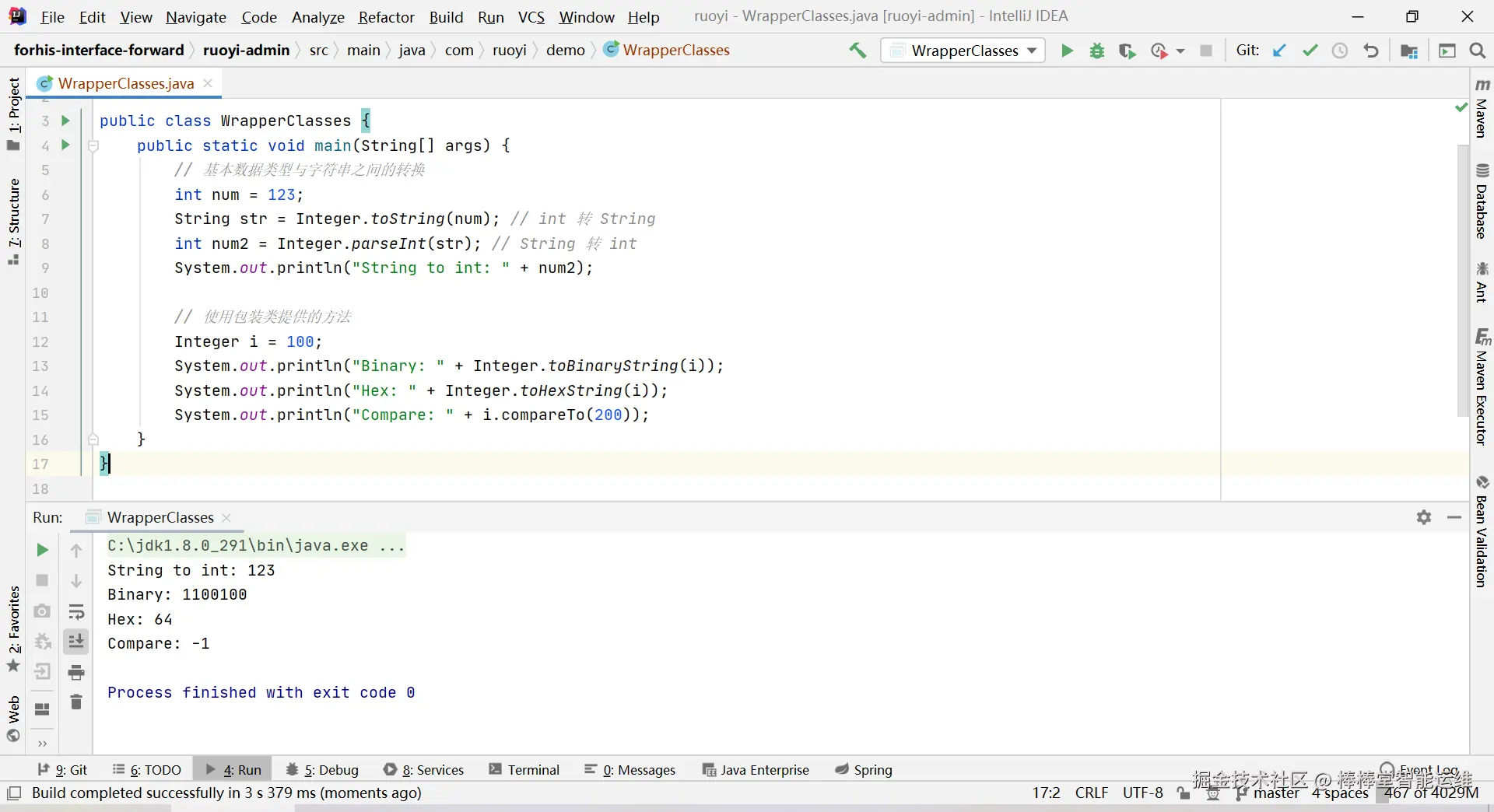The image size is (1494, 812).
Task: Open the 5: Debug tool tab
Action: coord(323,770)
